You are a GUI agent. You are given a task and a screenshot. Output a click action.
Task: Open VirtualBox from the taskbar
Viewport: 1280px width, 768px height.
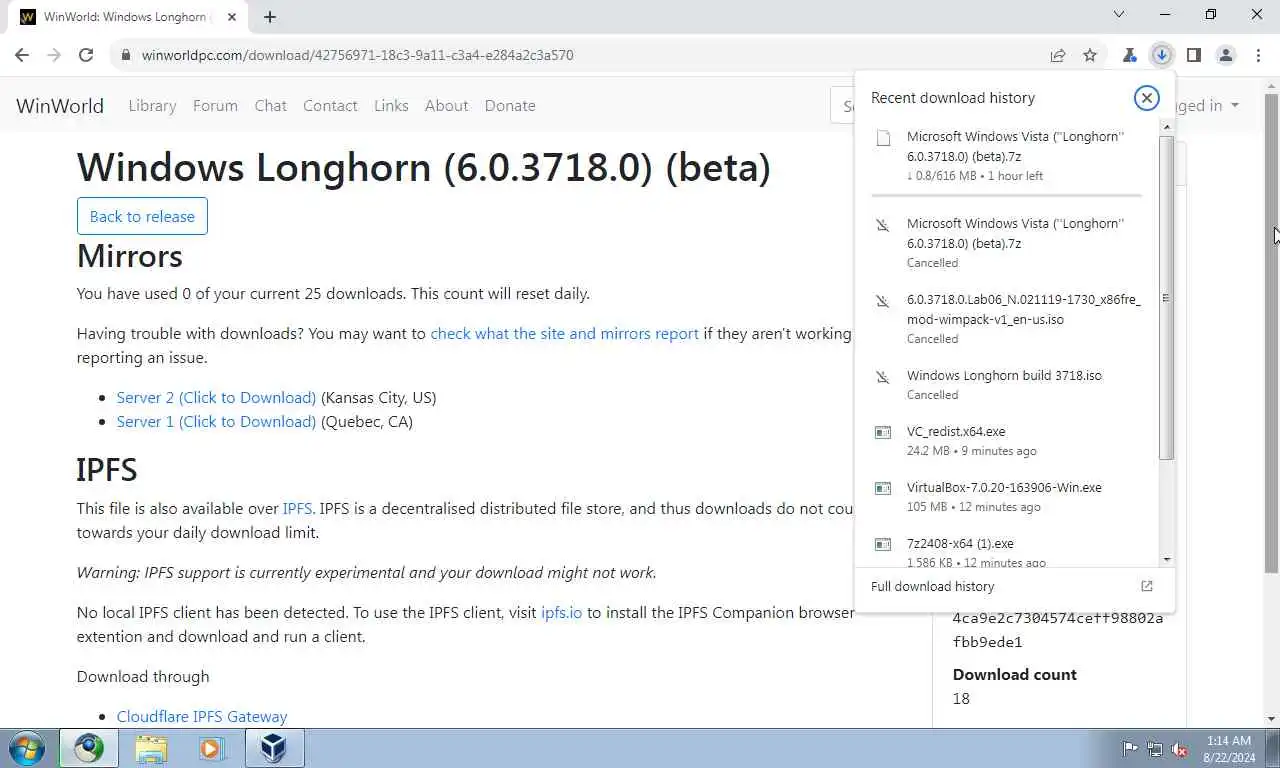[273, 748]
